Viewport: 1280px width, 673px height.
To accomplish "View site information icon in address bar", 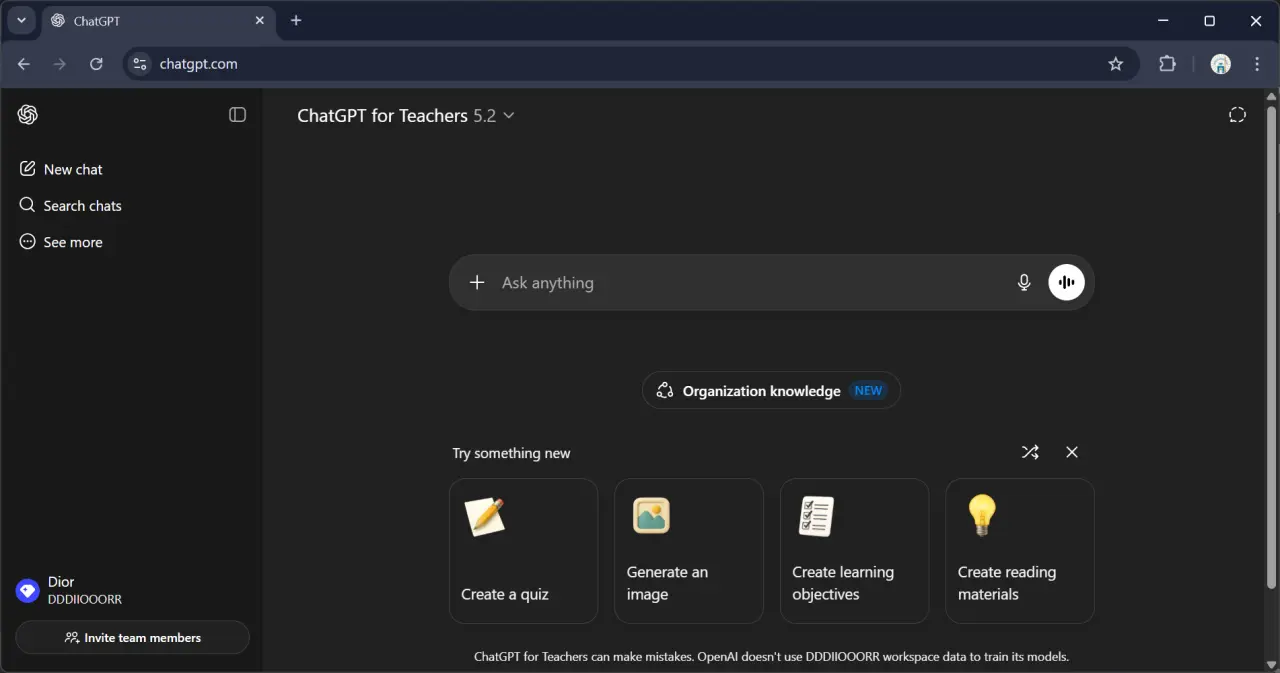I will coord(140,64).
